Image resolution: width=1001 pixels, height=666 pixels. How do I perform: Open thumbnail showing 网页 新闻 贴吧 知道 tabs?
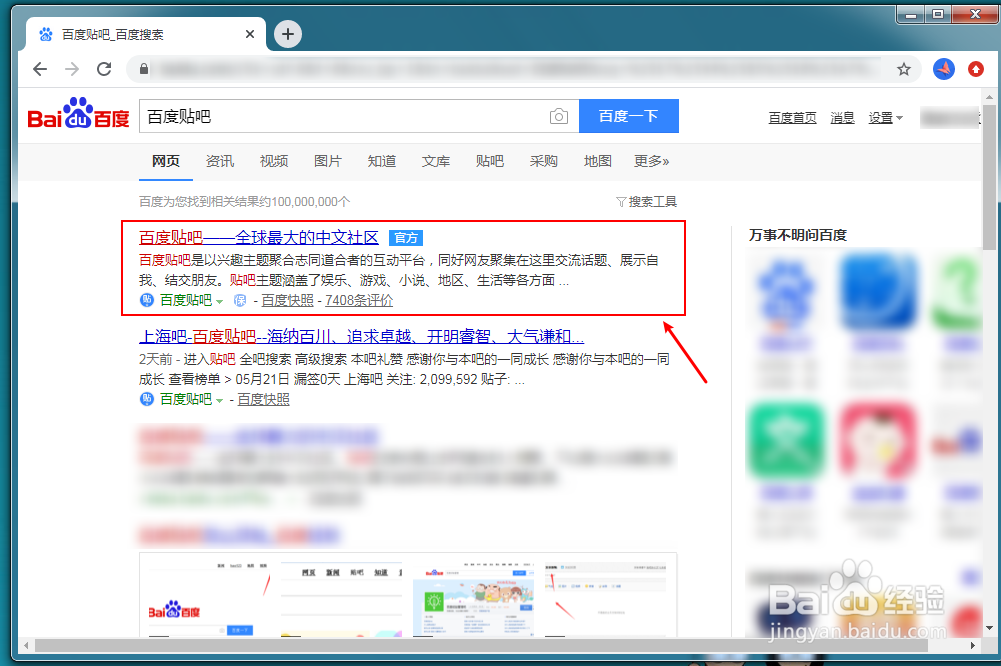[x=342, y=598]
